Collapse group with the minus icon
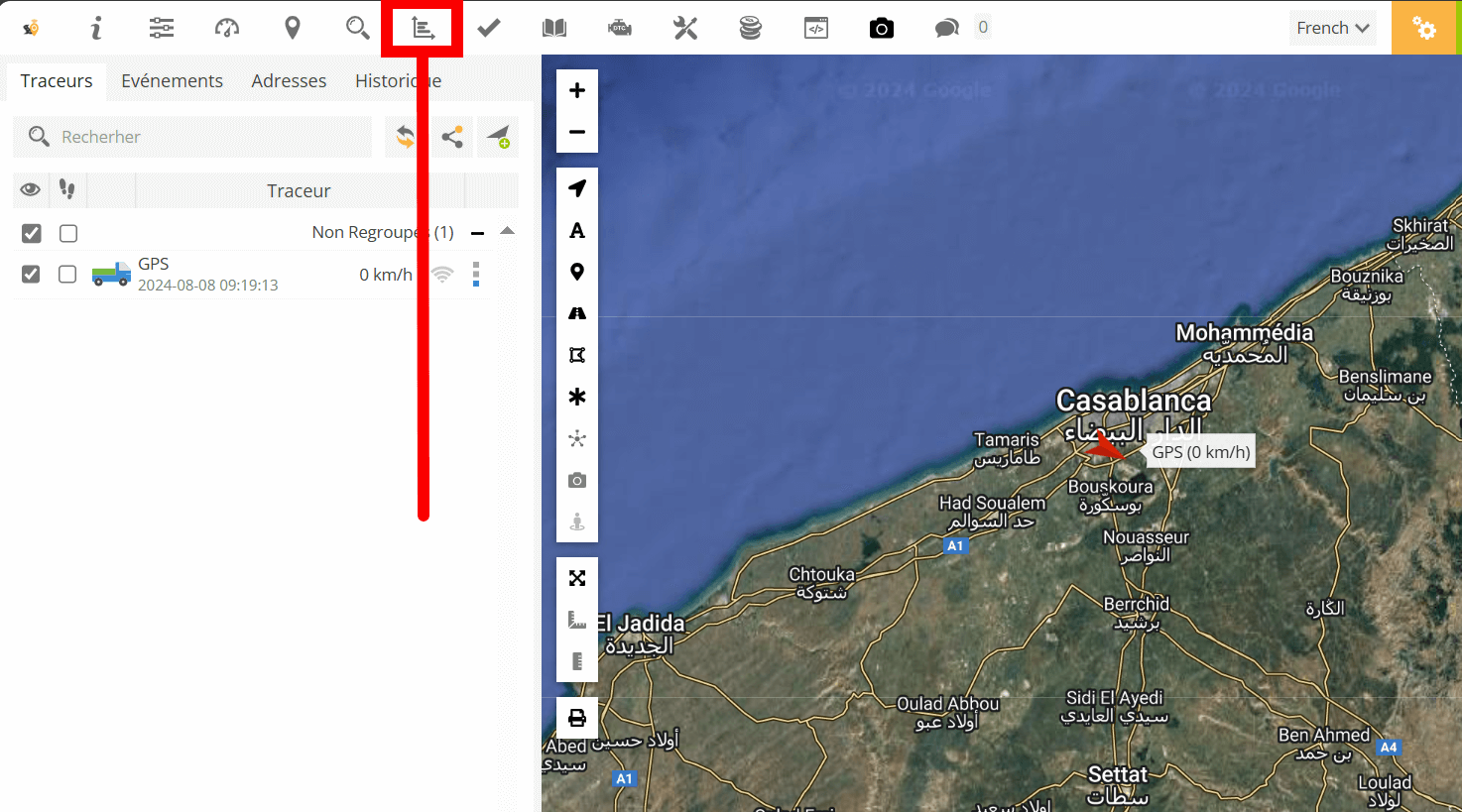The width and height of the screenshot is (1462, 812). [x=477, y=233]
